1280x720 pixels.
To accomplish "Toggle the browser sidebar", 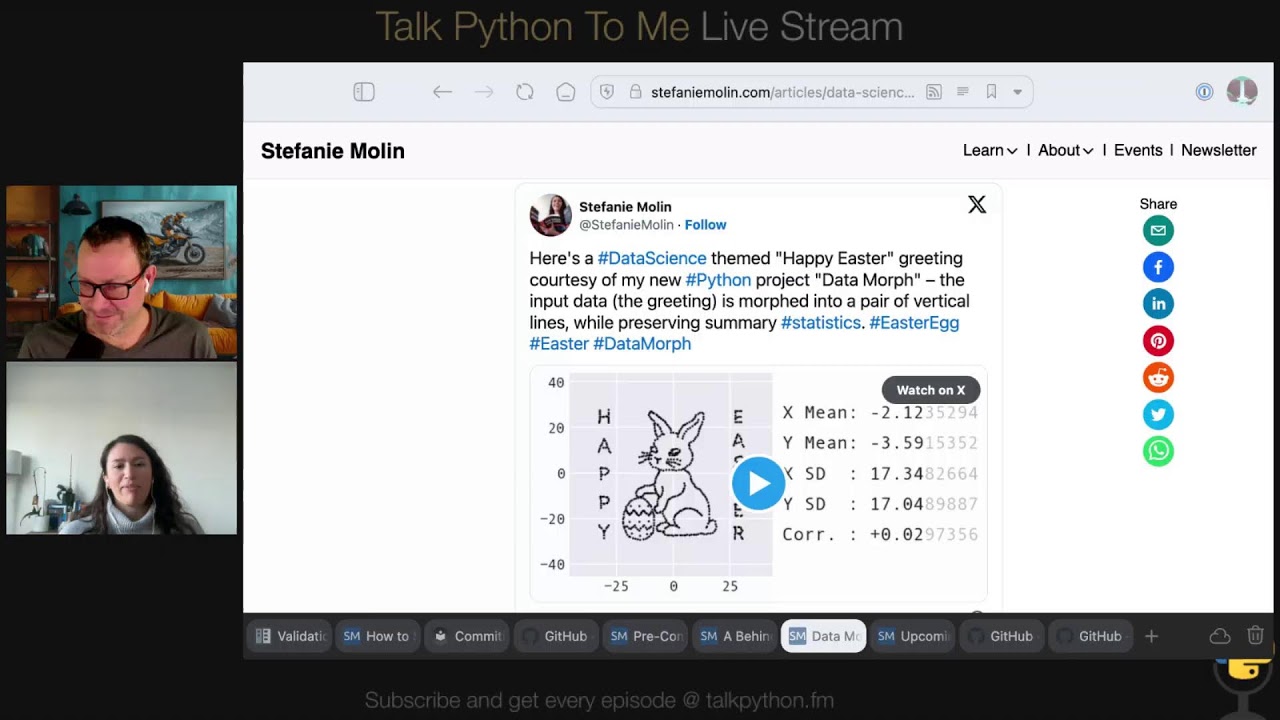I will click(x=364, y=91).
